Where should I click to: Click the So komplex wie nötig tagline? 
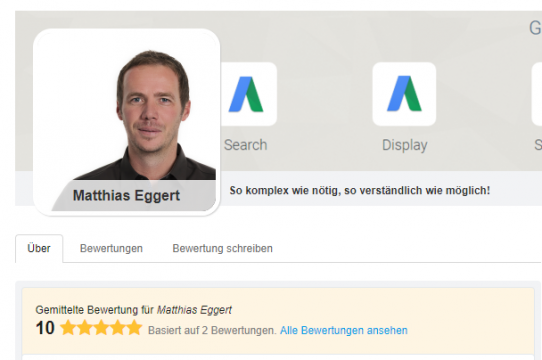click(x=360, y=191)
